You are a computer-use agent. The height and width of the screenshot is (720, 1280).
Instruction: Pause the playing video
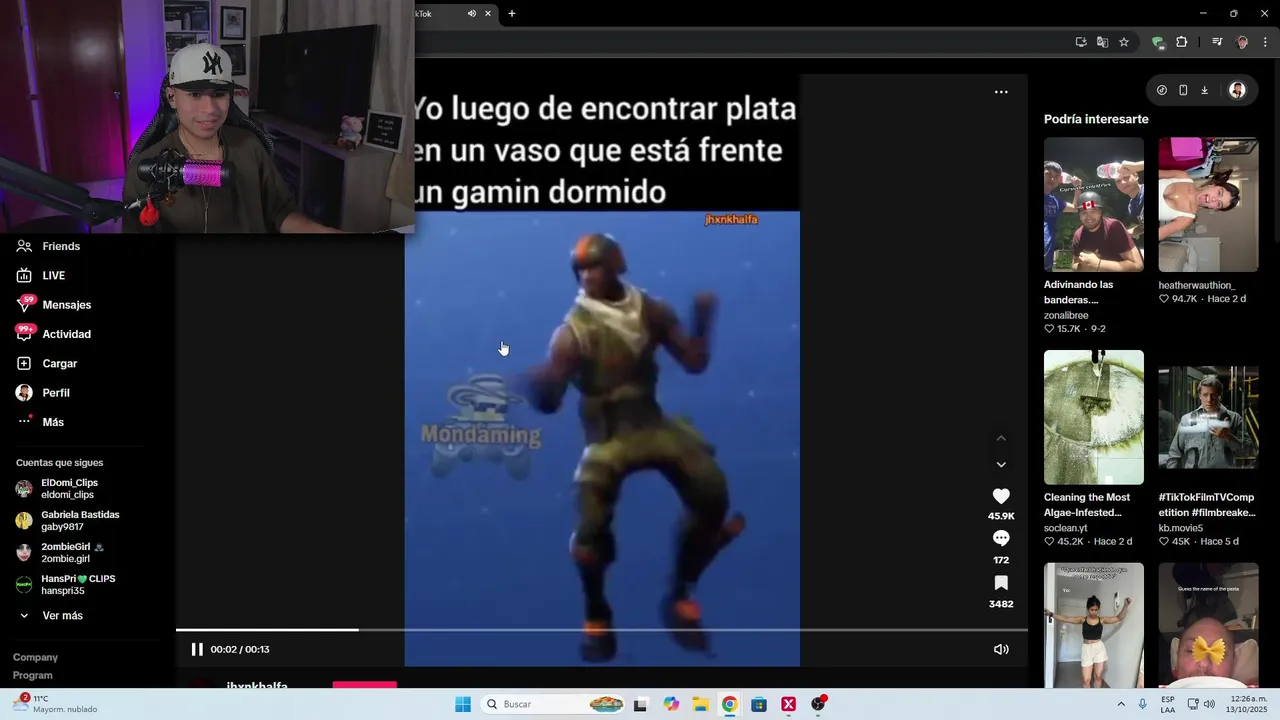pos(197,649)
